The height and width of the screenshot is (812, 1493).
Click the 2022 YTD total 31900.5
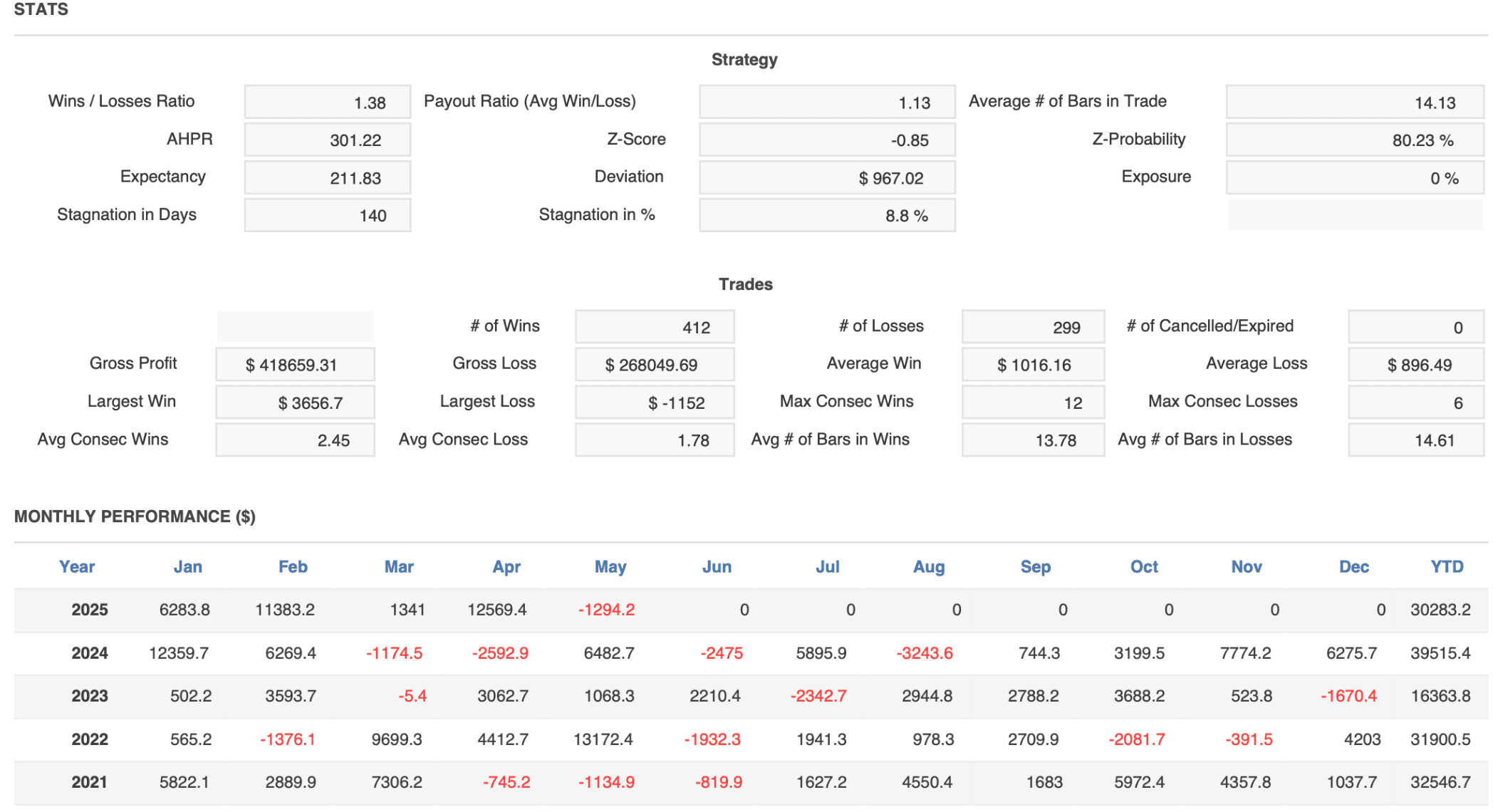(x=1440, y=739)
